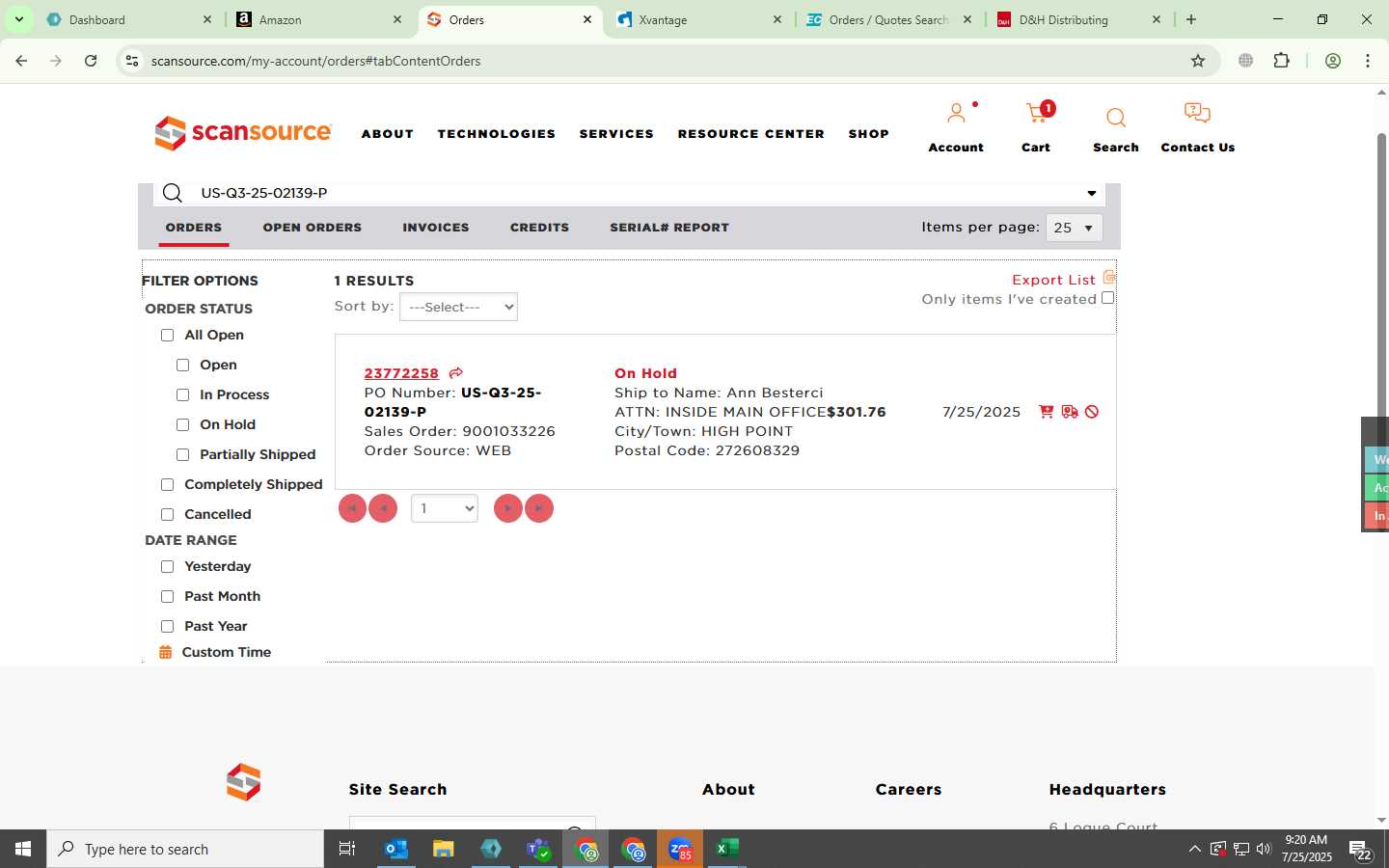This screenshot has width=1389, height=868.
Task: Open the SERVICES navigation menu
Action: pyautogui.click(x=616, y=134)
